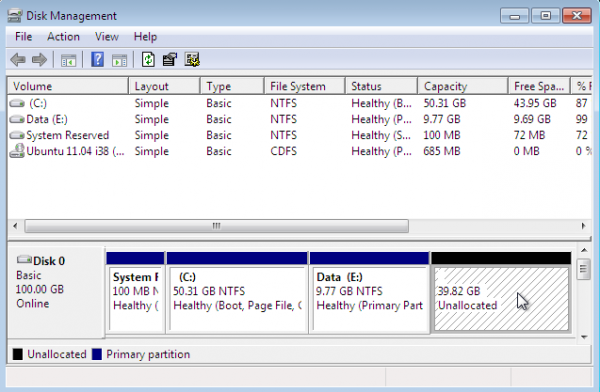This screenshot has width=600, height=392.
Task: Click the System Reserved volume drive icon
Action: [x=17, y=136]
